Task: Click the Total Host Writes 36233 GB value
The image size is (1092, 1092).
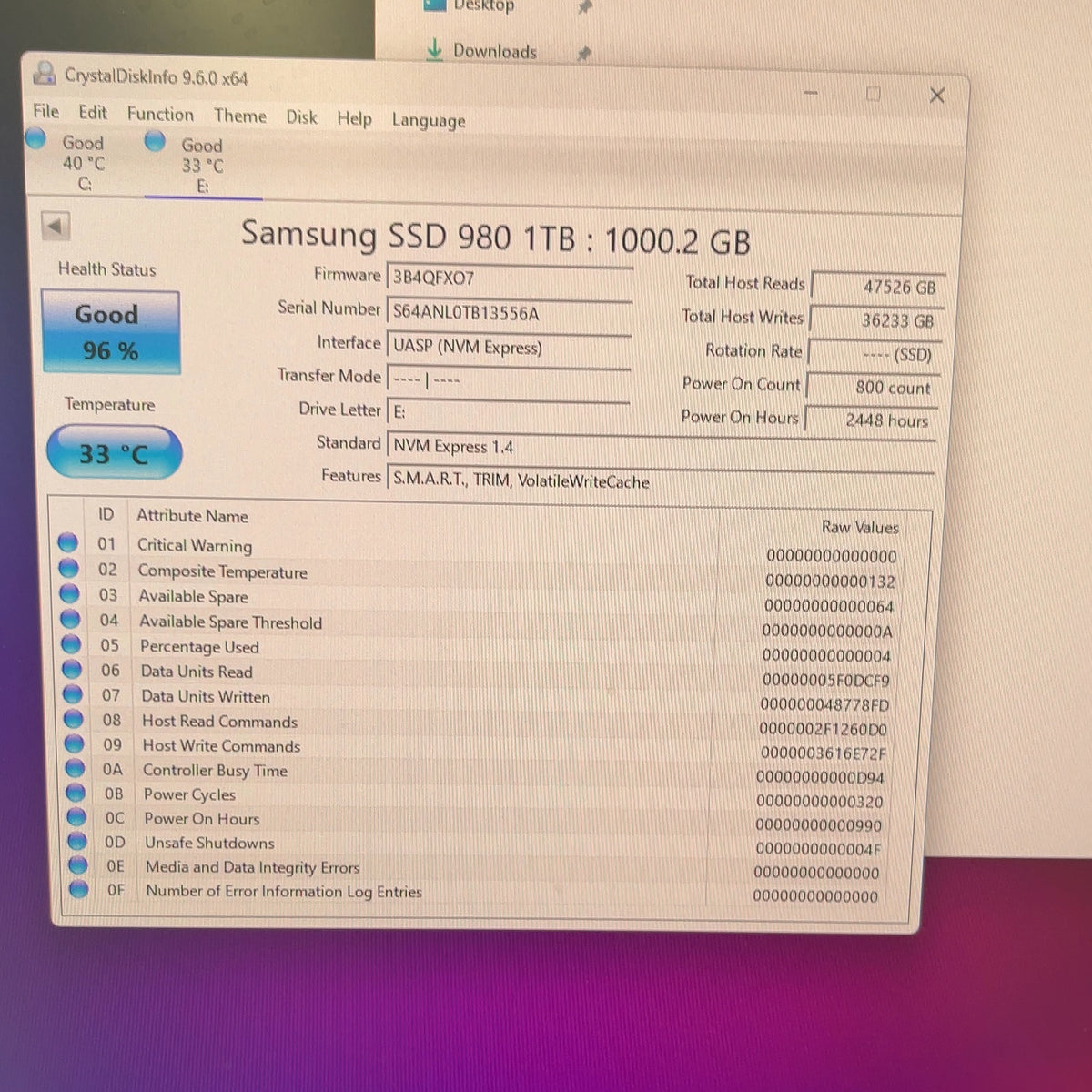Action: click(x=876, y=321)
